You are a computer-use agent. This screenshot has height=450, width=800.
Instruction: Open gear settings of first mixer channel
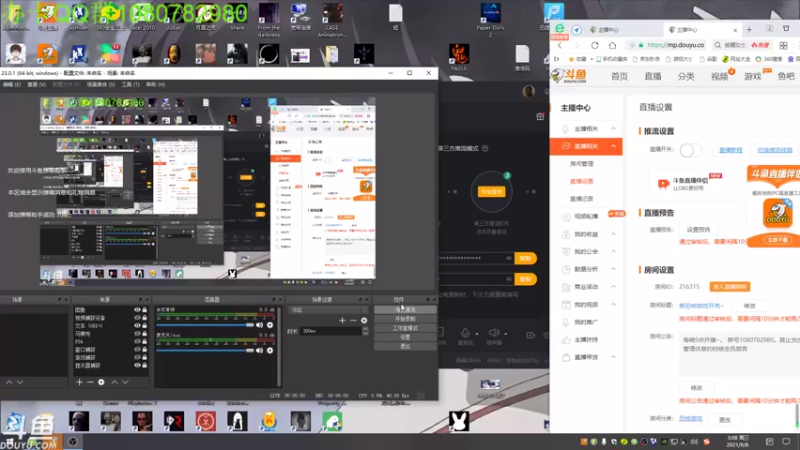pyautogui.click(x=270, y=325)
